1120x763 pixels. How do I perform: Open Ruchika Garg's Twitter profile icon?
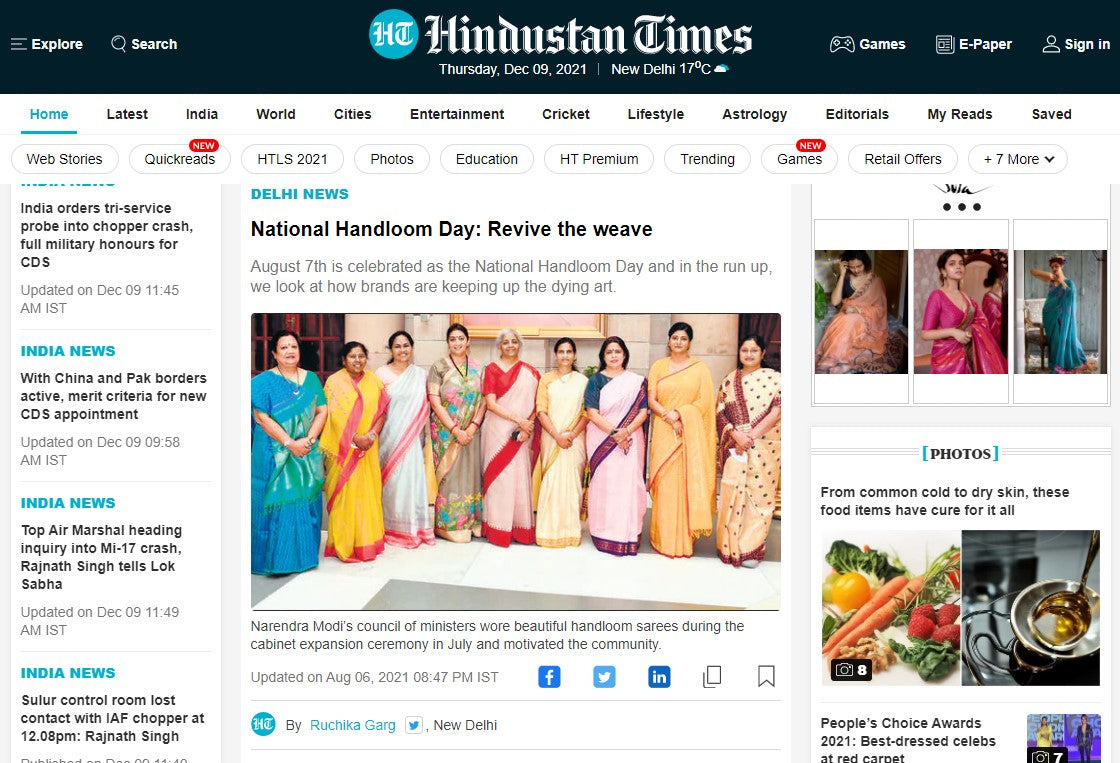[x=414, y=725]
